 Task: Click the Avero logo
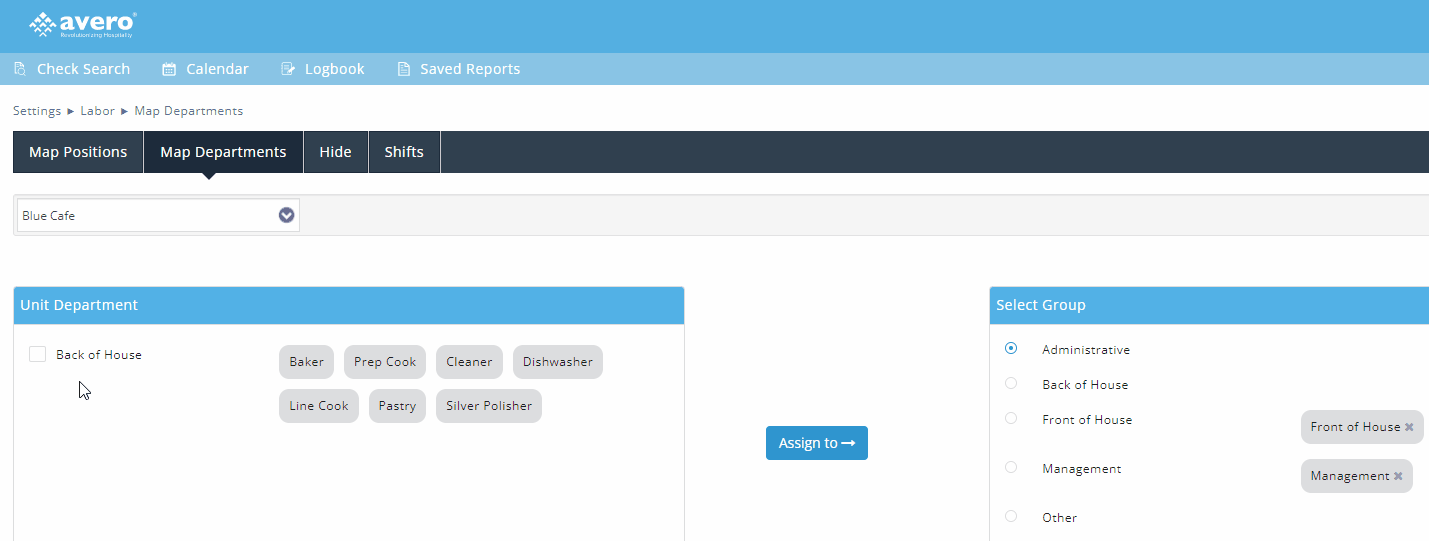(x=83, y=25)
